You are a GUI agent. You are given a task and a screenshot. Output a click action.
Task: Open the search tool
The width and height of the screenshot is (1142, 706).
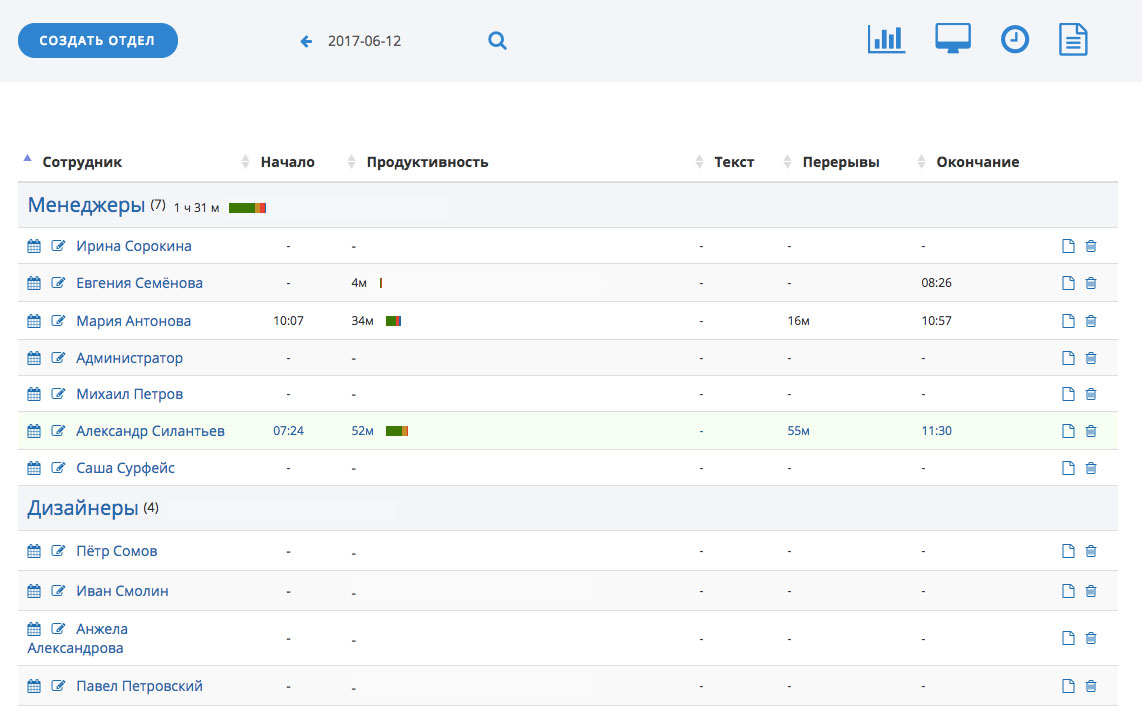[x=497, y=41]
